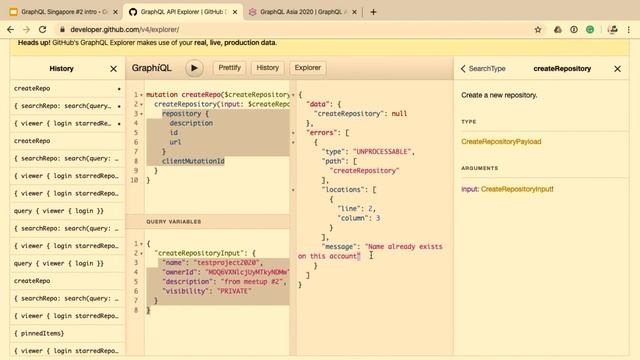Click the circled info extension icon
Screen dimensions: 640x360
[x=574, y=29]
